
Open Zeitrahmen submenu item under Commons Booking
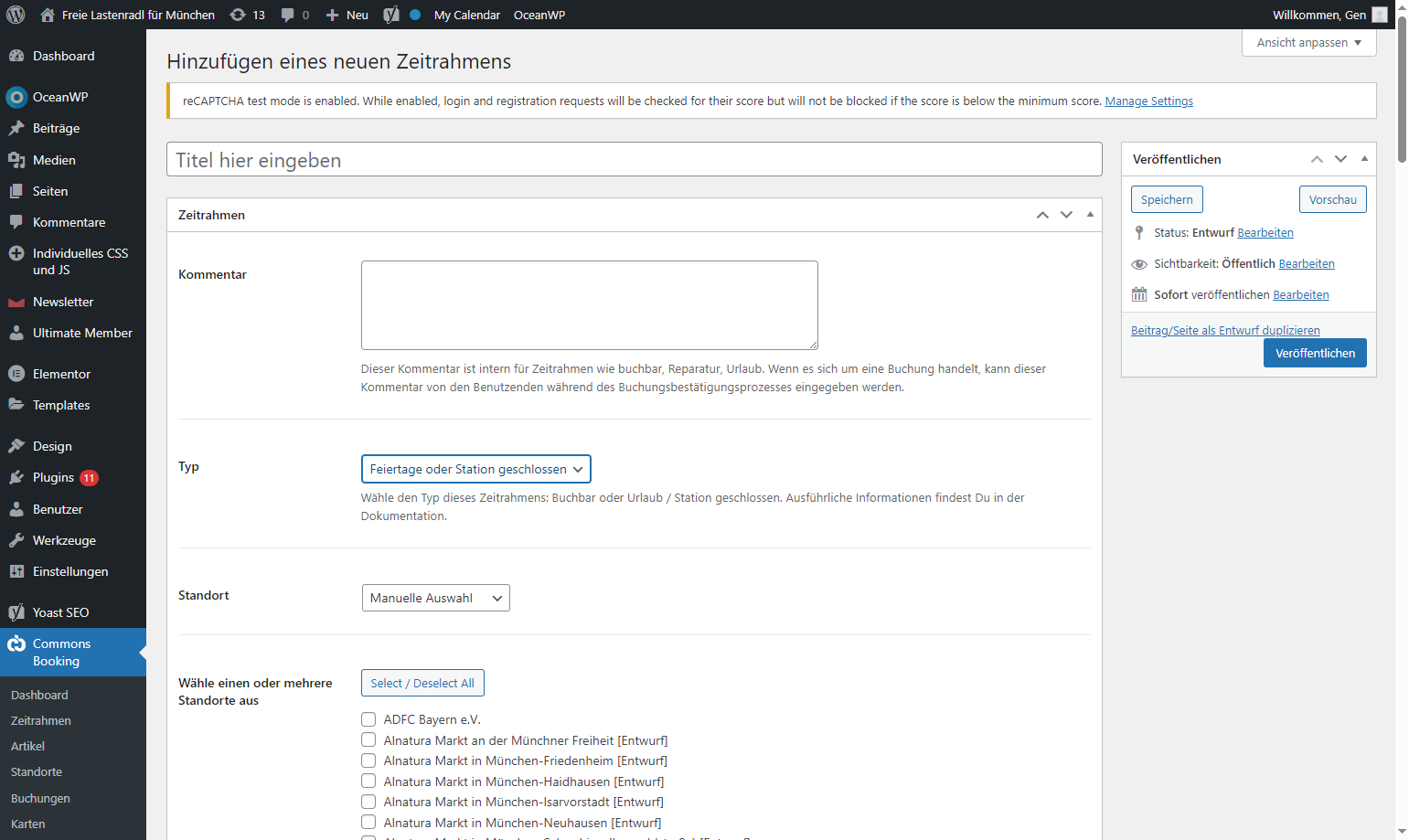[x=41, y=720]
